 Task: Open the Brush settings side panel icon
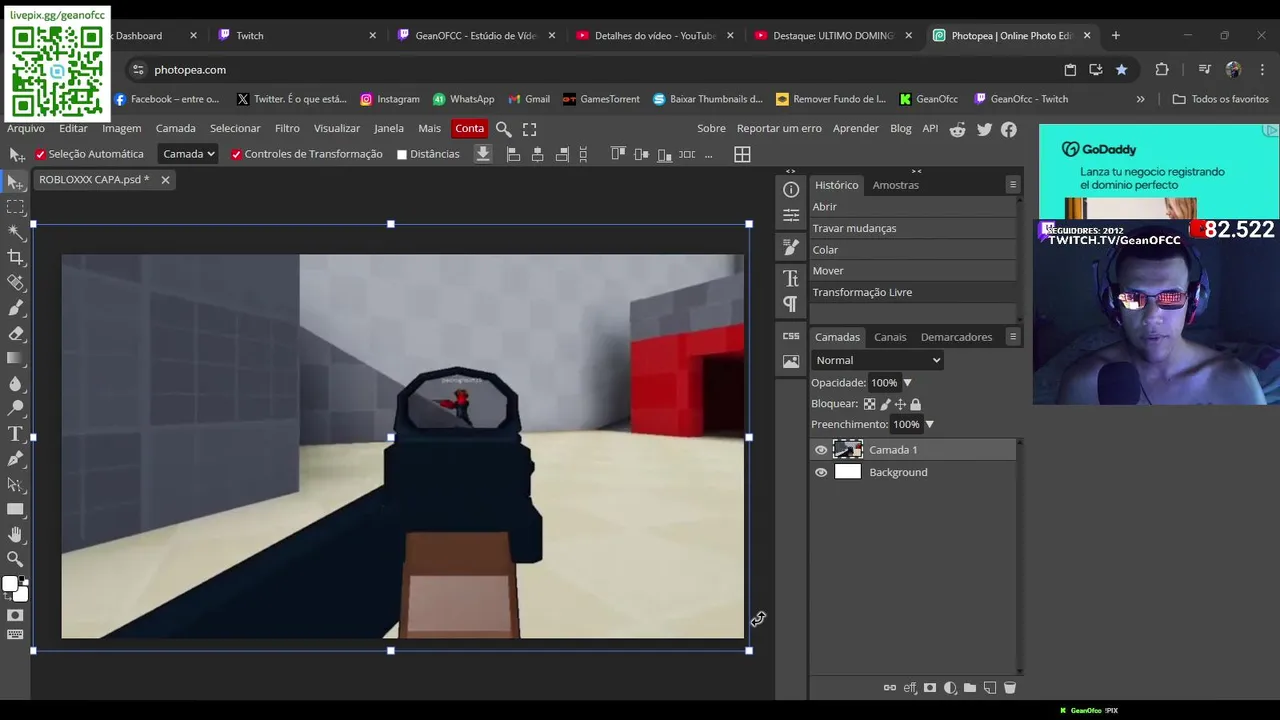pyautogui.click(x=791, y=247)
